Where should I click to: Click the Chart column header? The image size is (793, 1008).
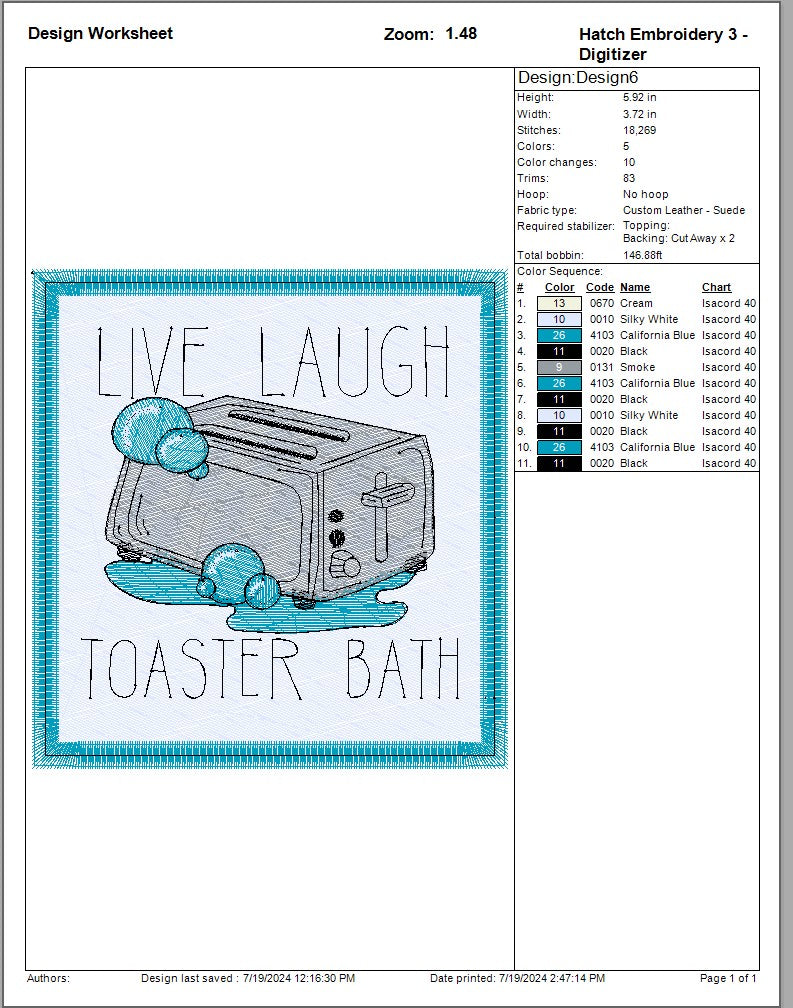pos(716,287)
